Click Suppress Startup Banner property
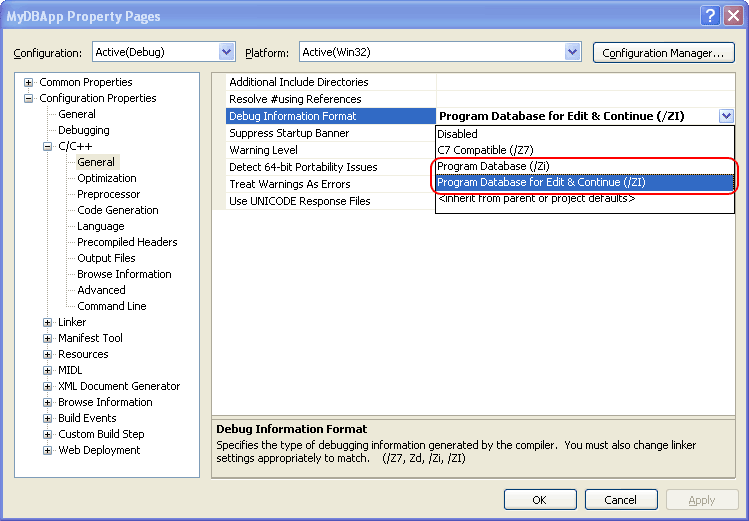The image size is (749, 521). tap(289, 133)
